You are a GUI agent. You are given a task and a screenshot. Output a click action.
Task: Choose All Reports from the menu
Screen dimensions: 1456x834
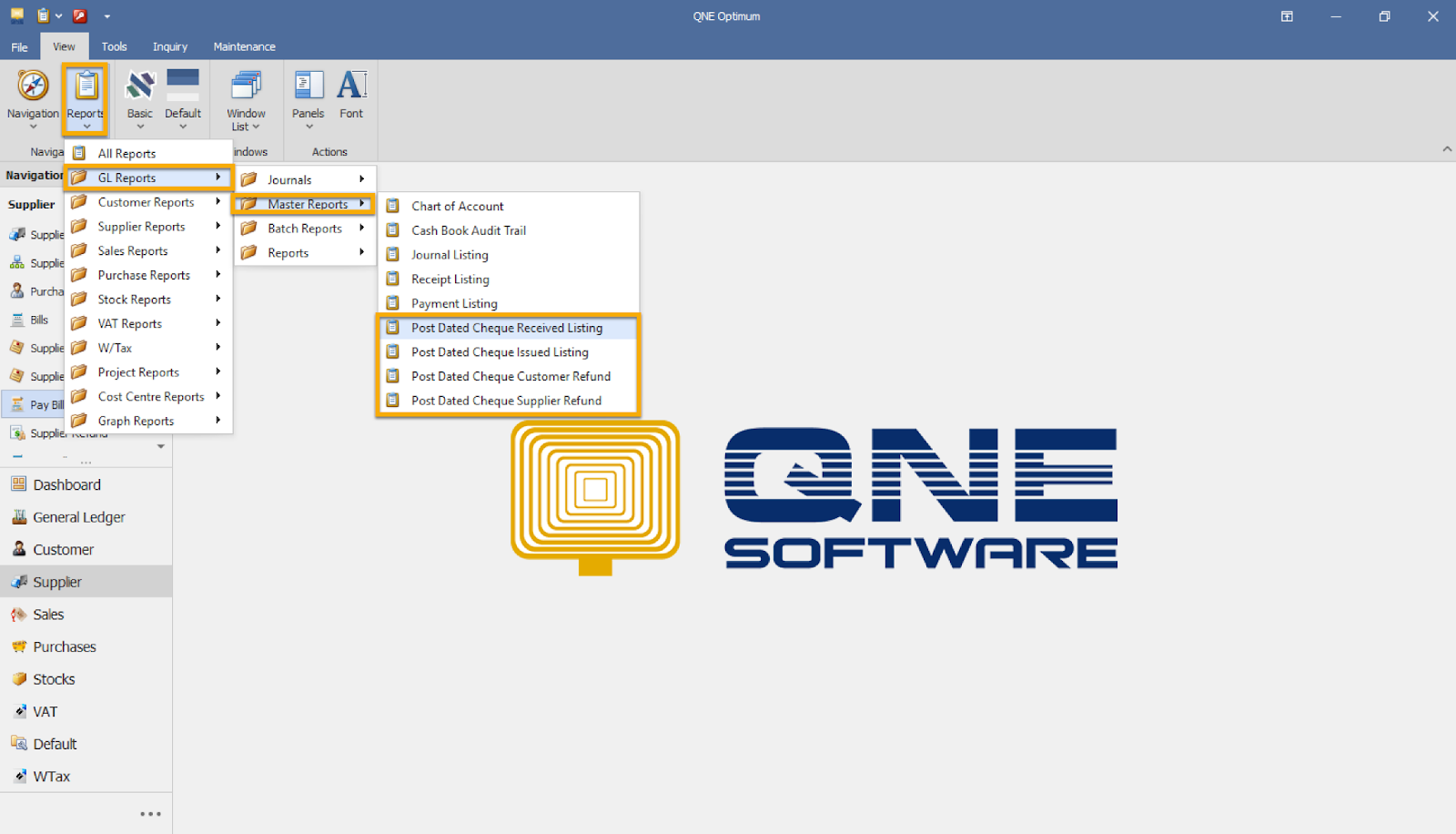tap(149, 153)
